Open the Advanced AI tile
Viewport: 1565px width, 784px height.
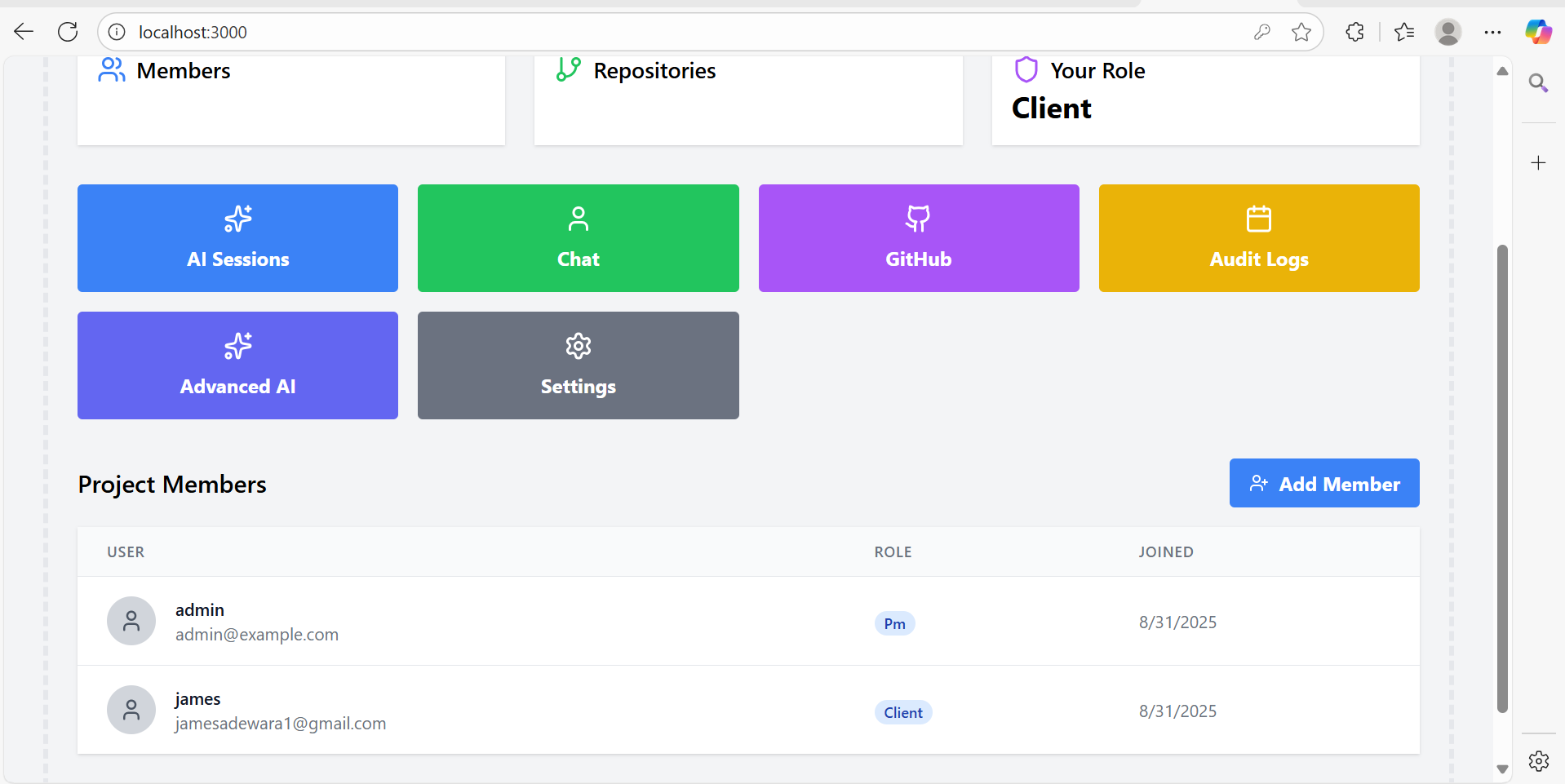[237, 365]
